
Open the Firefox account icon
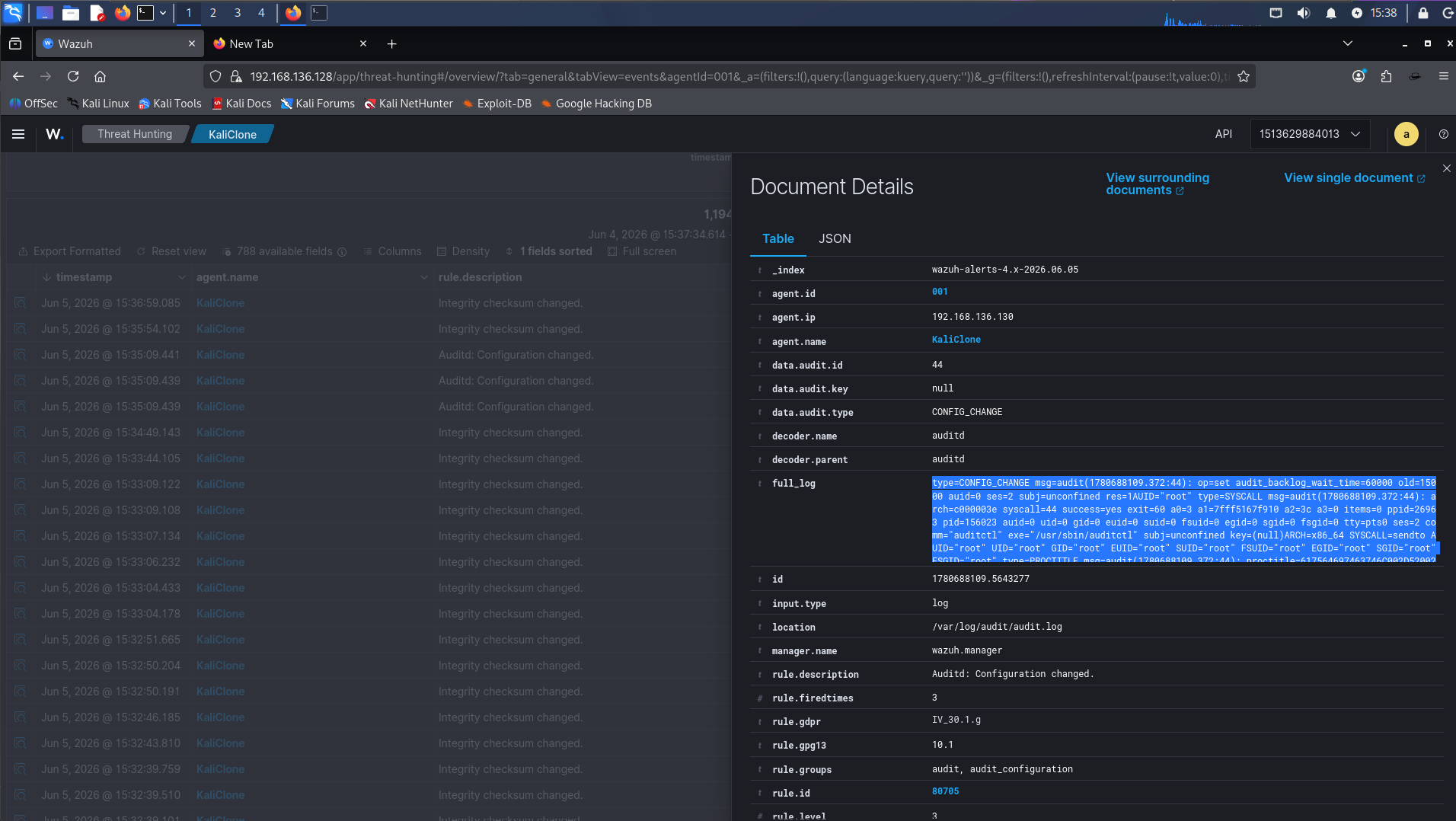pos(1359,76)
